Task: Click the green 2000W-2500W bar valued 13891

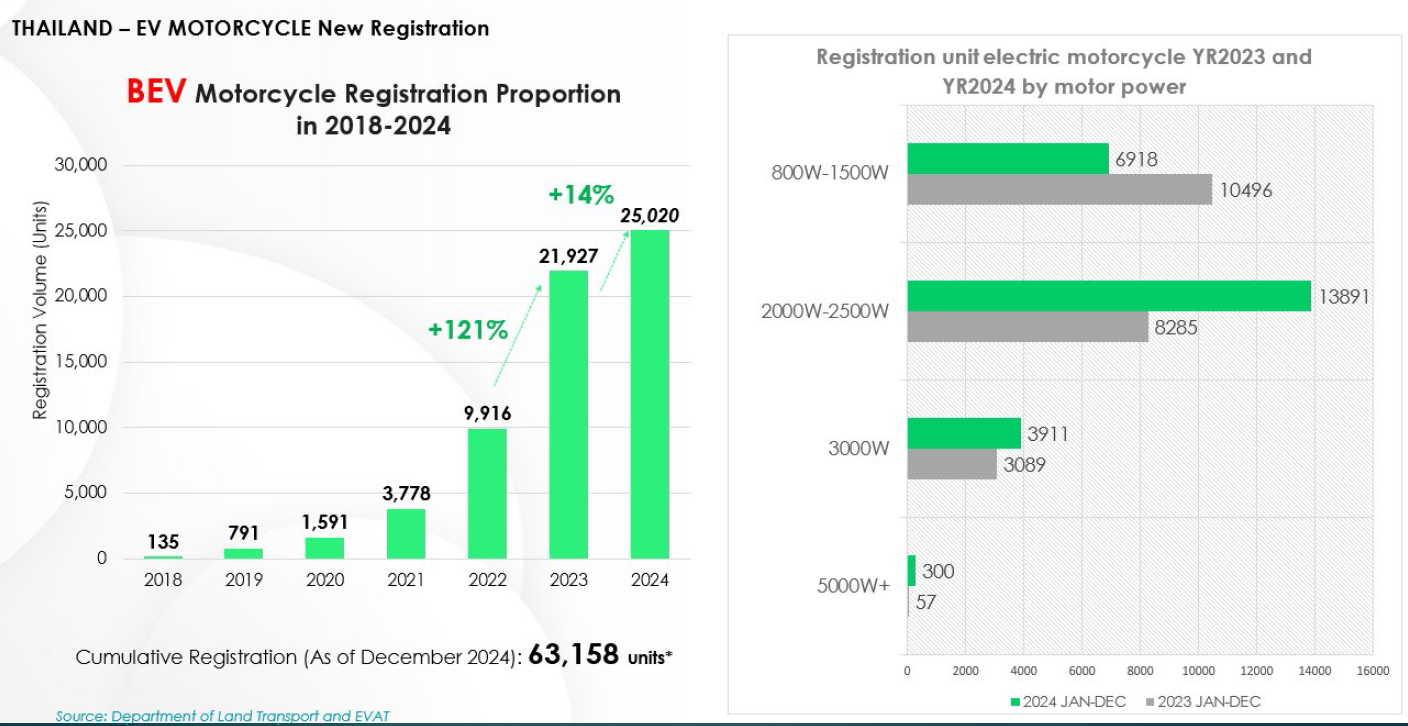Action: click(1109, 296)
